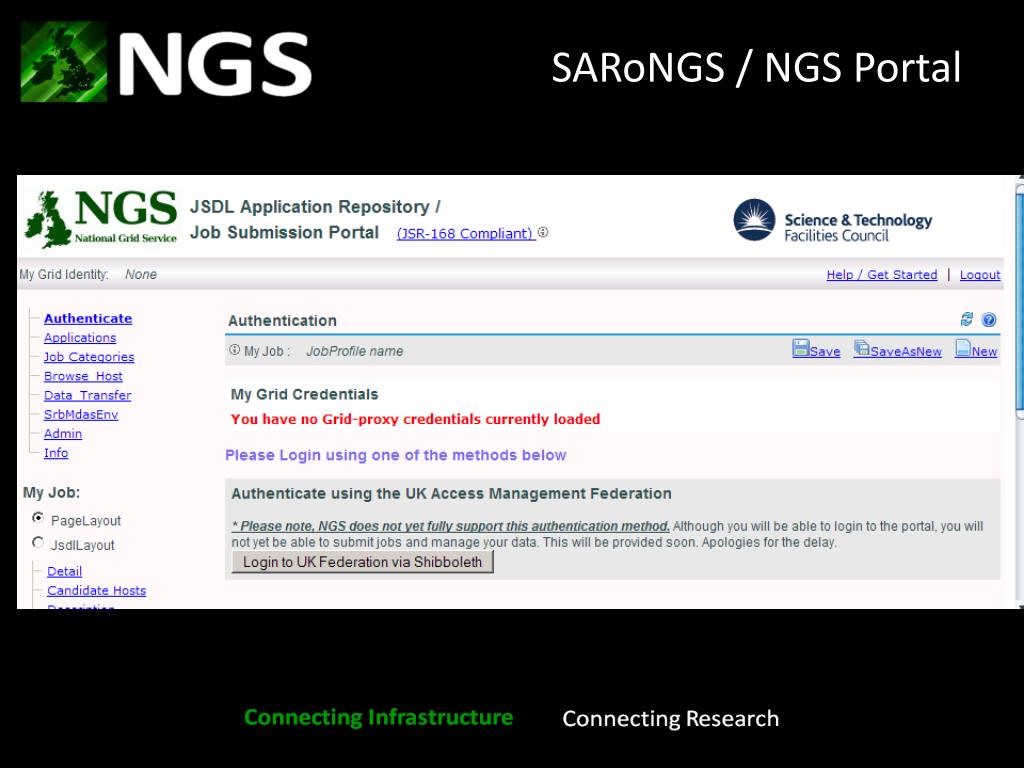Open SrbMdasEnv in the sidebar
This screenshot has width=1024, height=768.
pyautogui.click(x=81, y=415)
